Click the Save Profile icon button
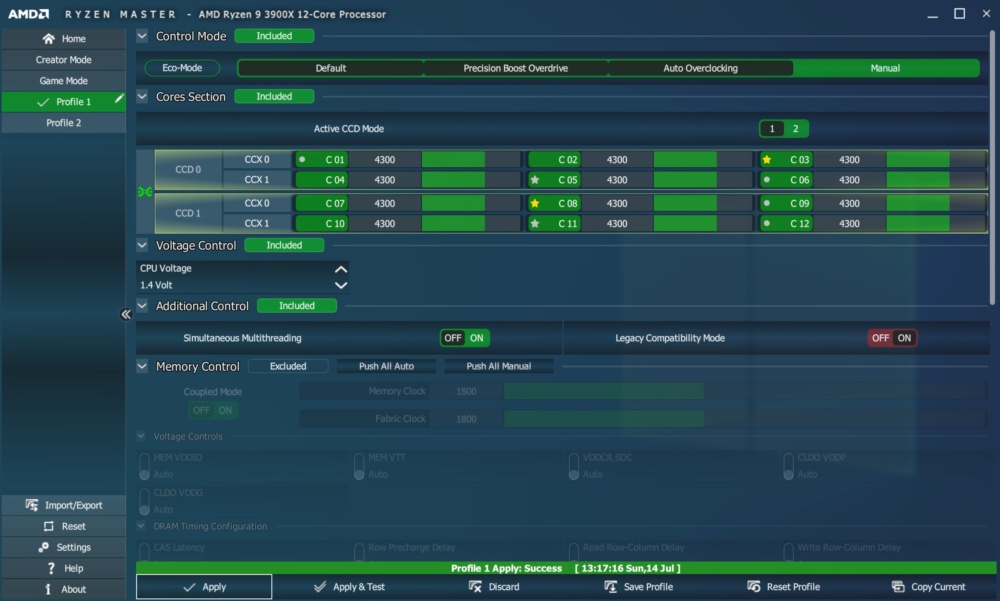Image resolution: width=1000 pixels, height=601 pixels. point(610,586)
